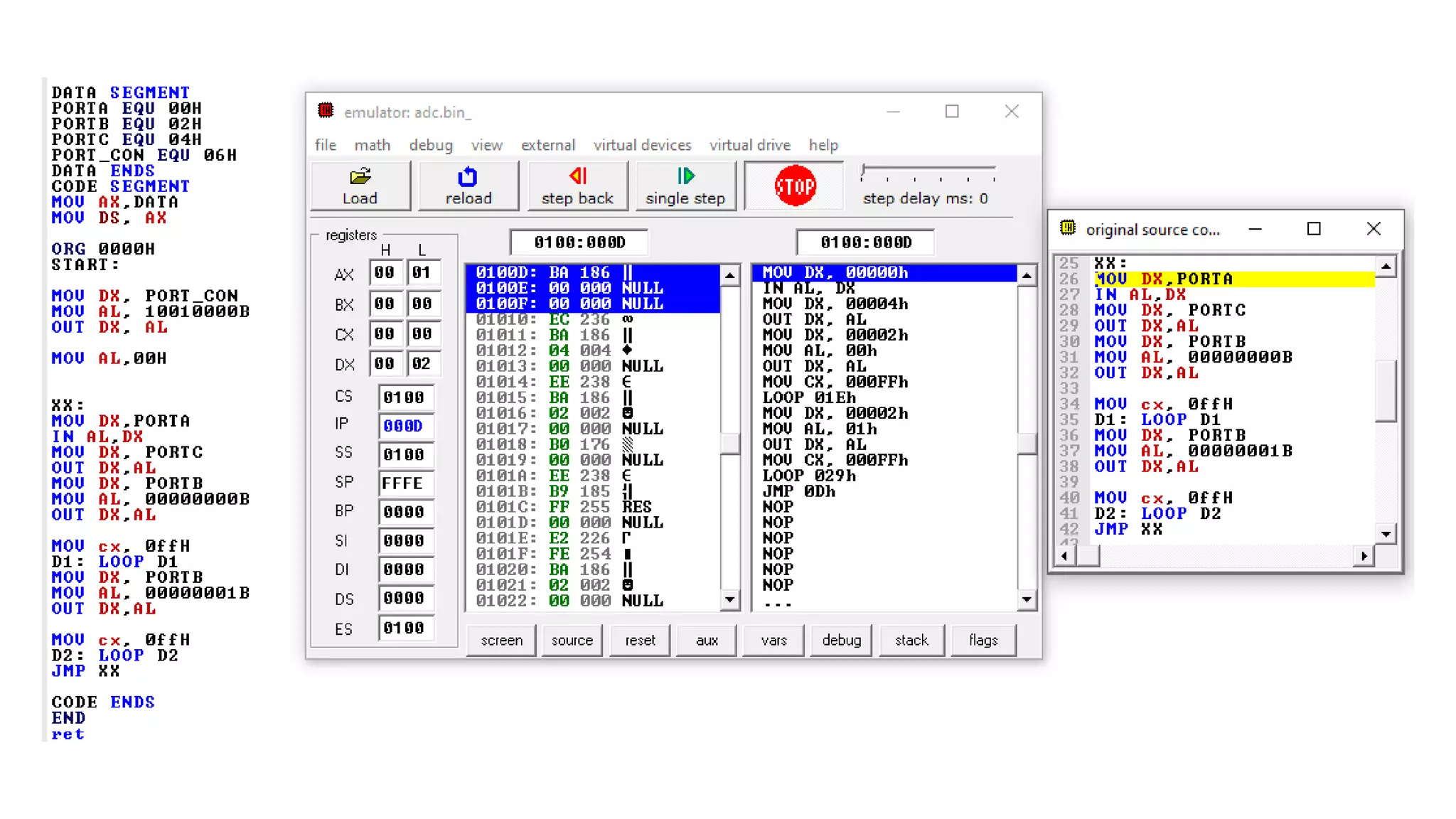Click the emulator window chip icon

(326, 111)
